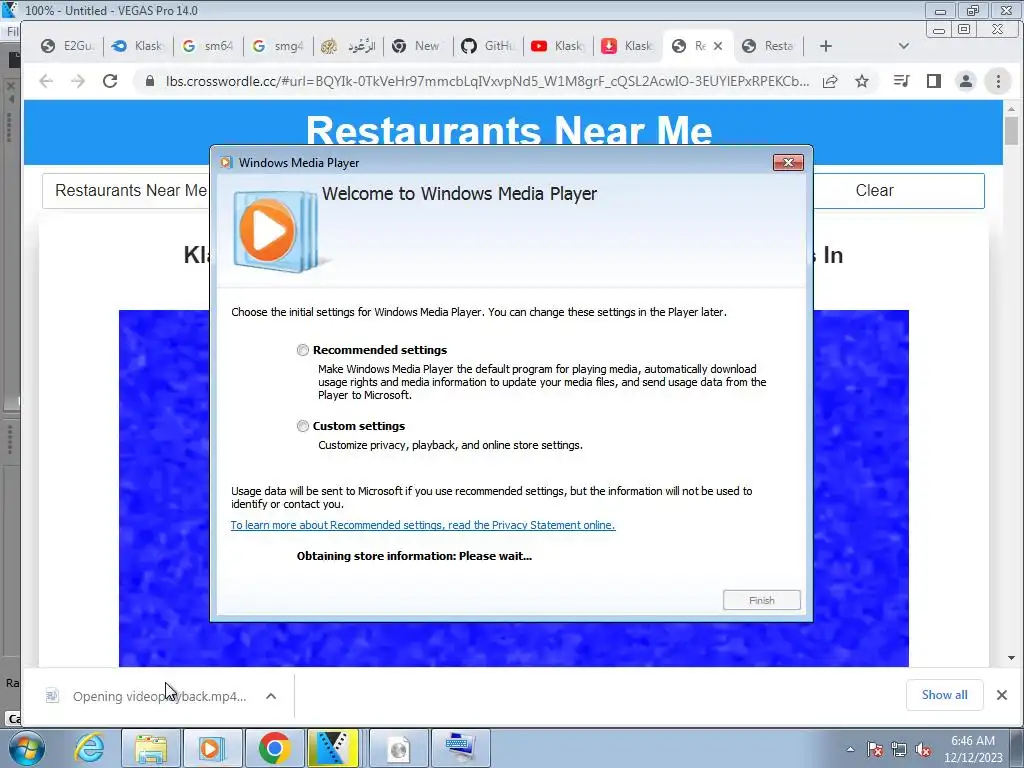Viewport: 1024px width, 768px height.
Task: Open Windows Explorer from taskbar
Action: (150, 748)
